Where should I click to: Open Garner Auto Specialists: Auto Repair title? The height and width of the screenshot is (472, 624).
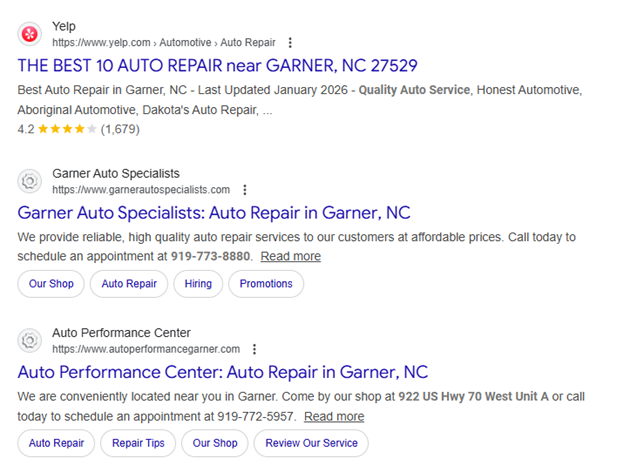pyautogui.click(x=214, y=213)
